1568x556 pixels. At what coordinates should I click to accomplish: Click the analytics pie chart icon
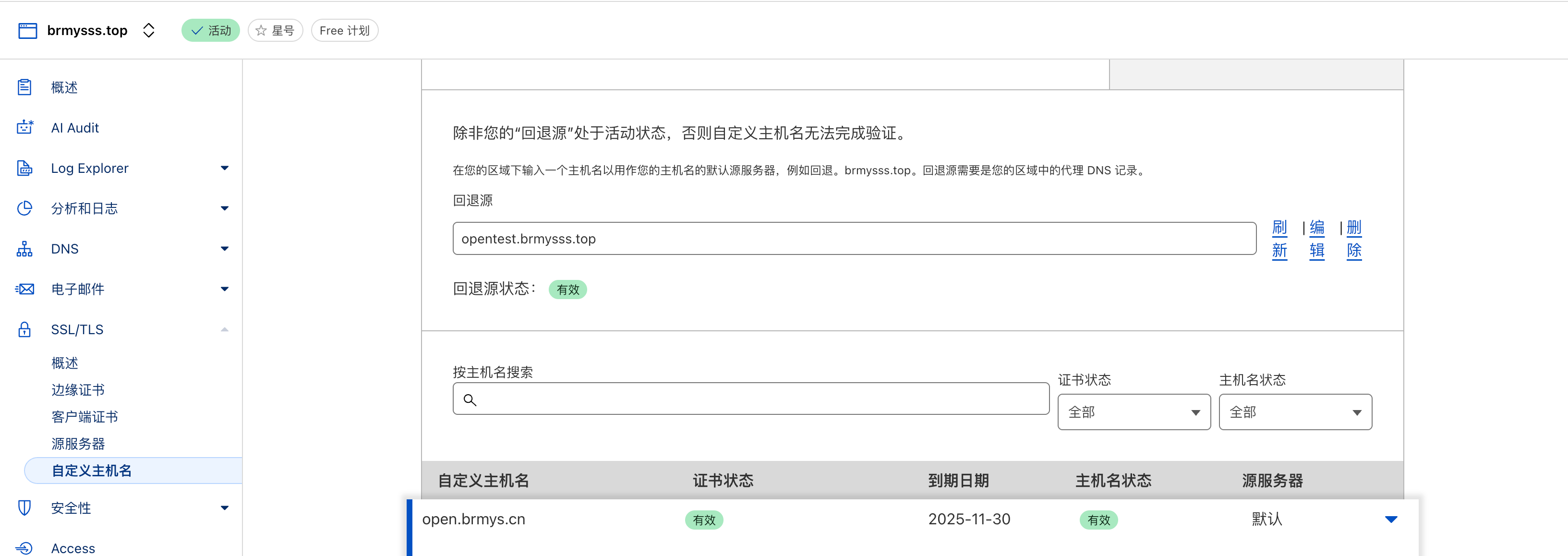(24, 208)
